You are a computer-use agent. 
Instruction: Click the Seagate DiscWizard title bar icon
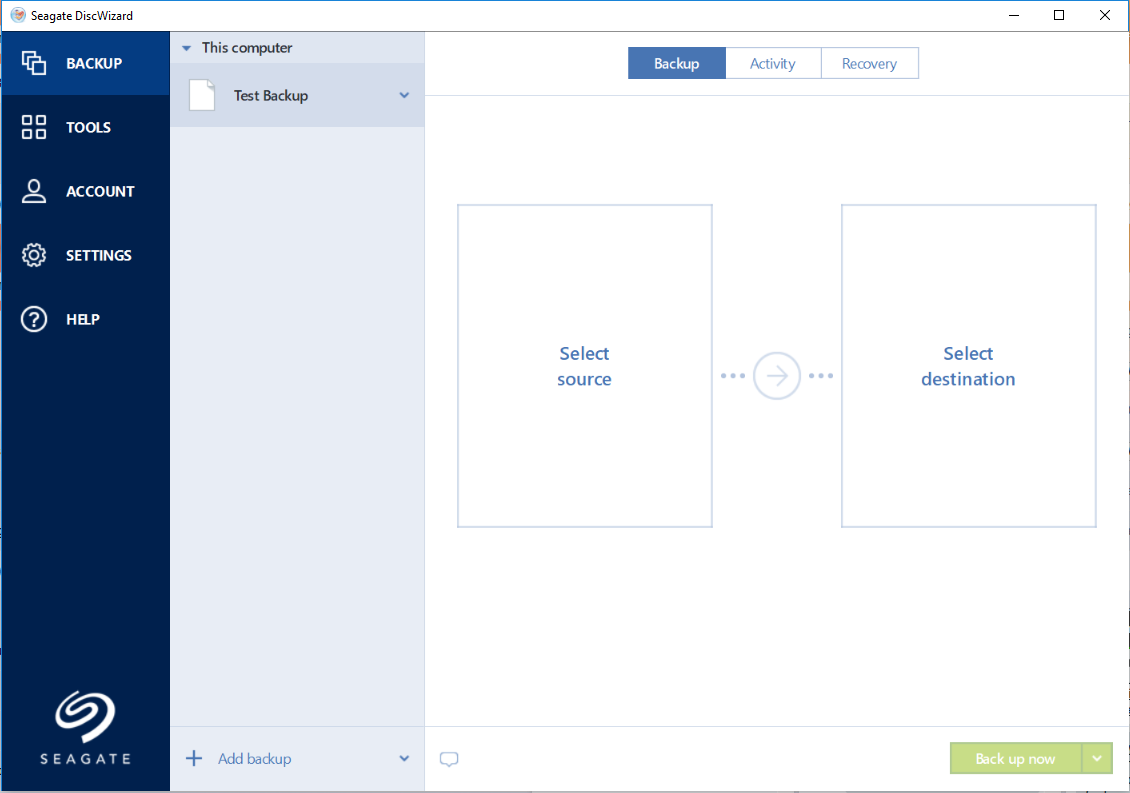(x=18, y=15)
